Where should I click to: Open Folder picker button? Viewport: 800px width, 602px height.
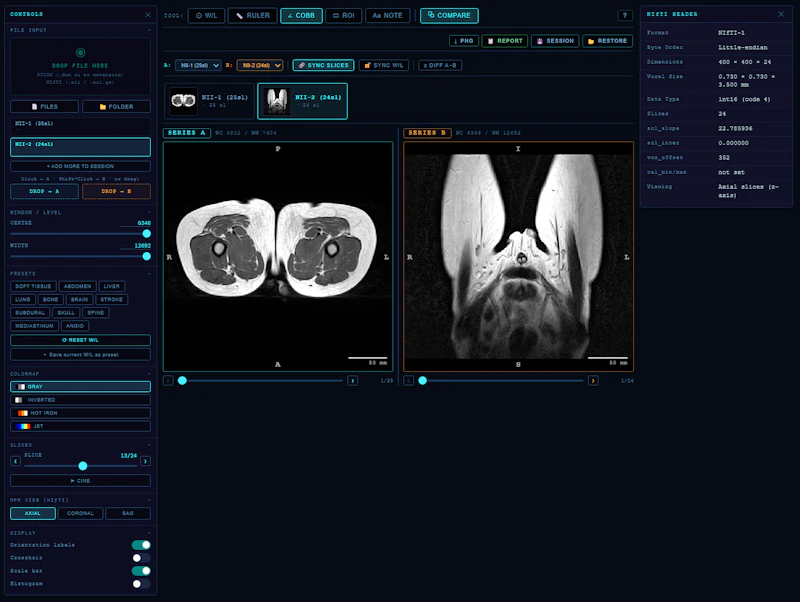pos(116,107)
